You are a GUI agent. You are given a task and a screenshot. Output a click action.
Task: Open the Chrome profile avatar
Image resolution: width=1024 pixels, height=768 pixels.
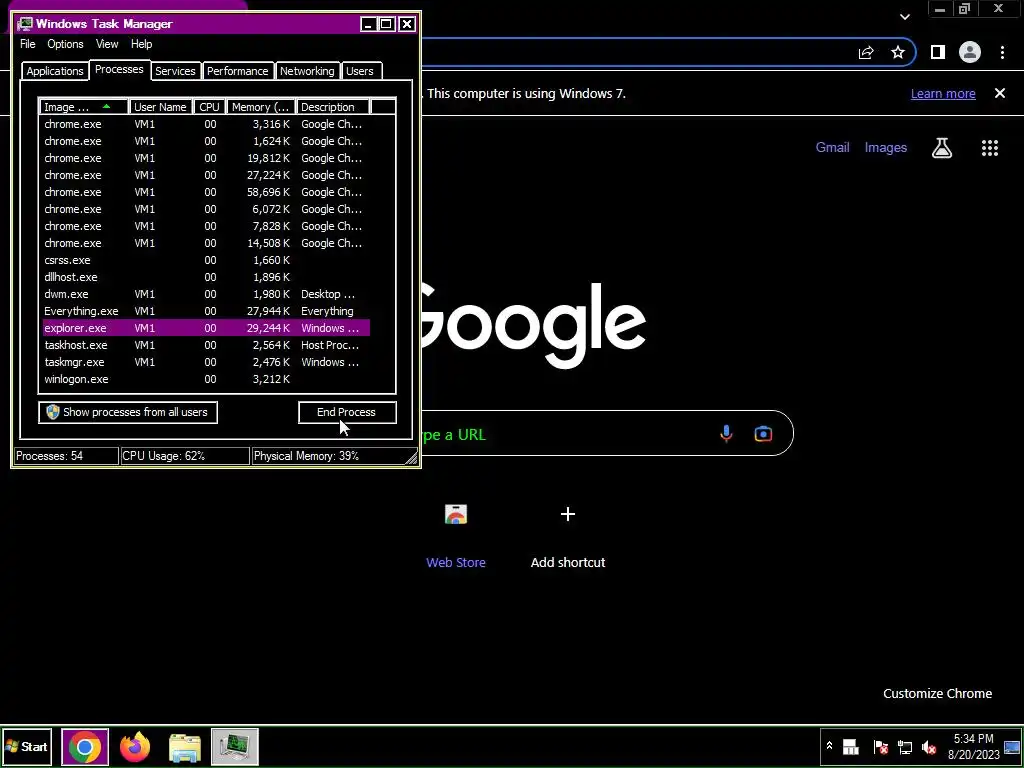(x=970, y=53)
